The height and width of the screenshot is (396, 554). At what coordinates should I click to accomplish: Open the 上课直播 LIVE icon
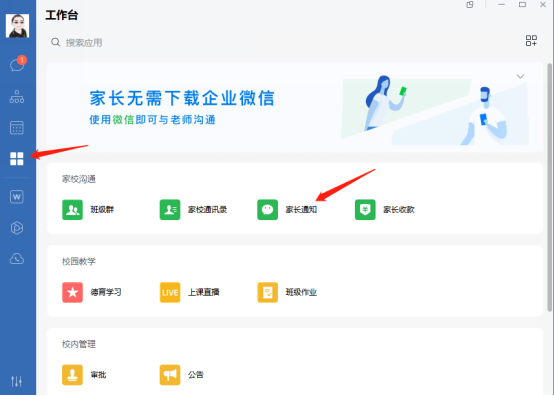[x=170, y=292]
